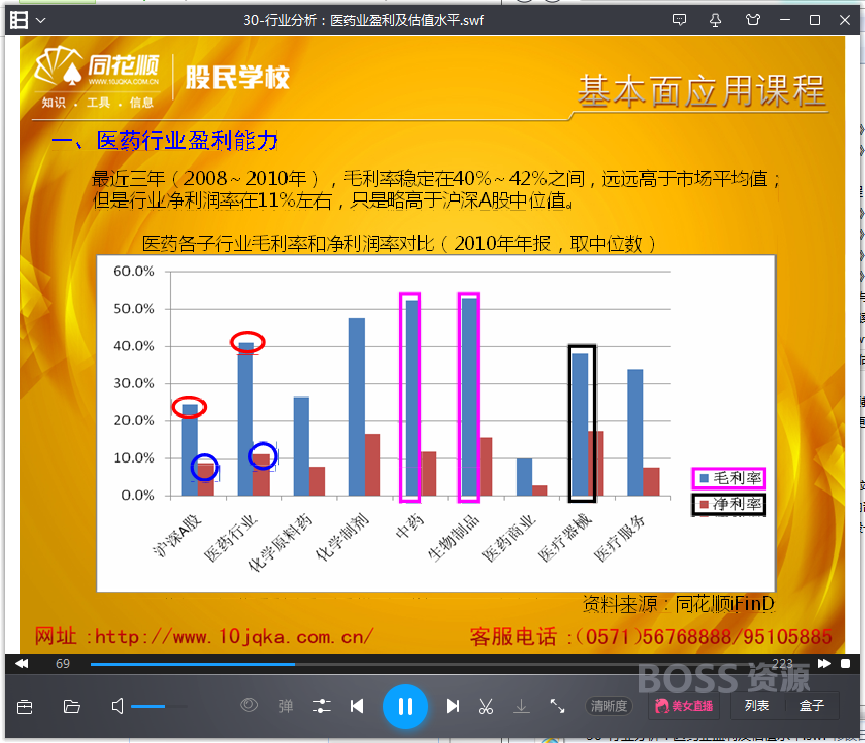Screen dimensions: 865x743
Task: Click the 基本面应用课程 header text
Action: point(702,91)
